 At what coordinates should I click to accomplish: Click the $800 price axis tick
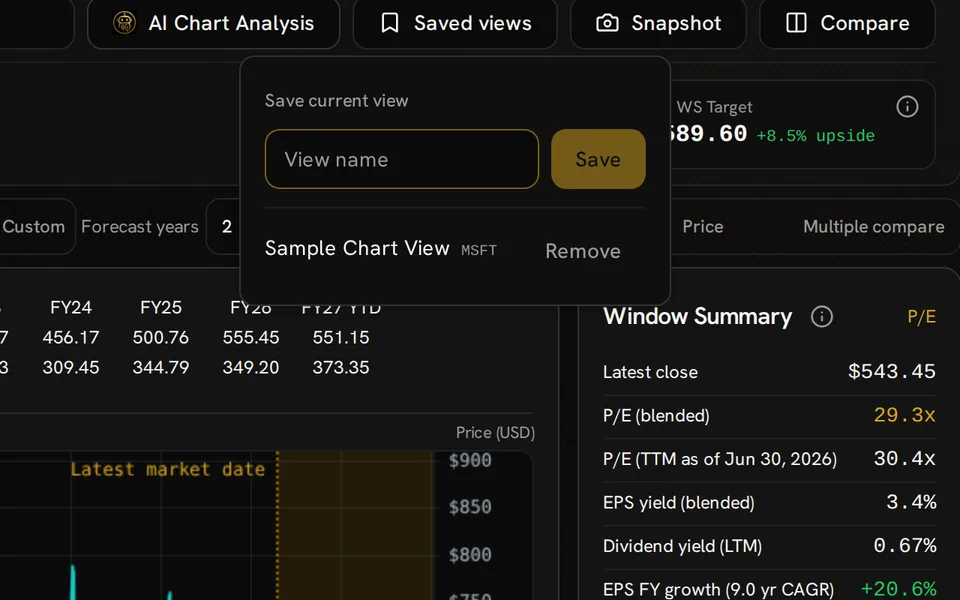pyautogui.click(x=470, y=555)
